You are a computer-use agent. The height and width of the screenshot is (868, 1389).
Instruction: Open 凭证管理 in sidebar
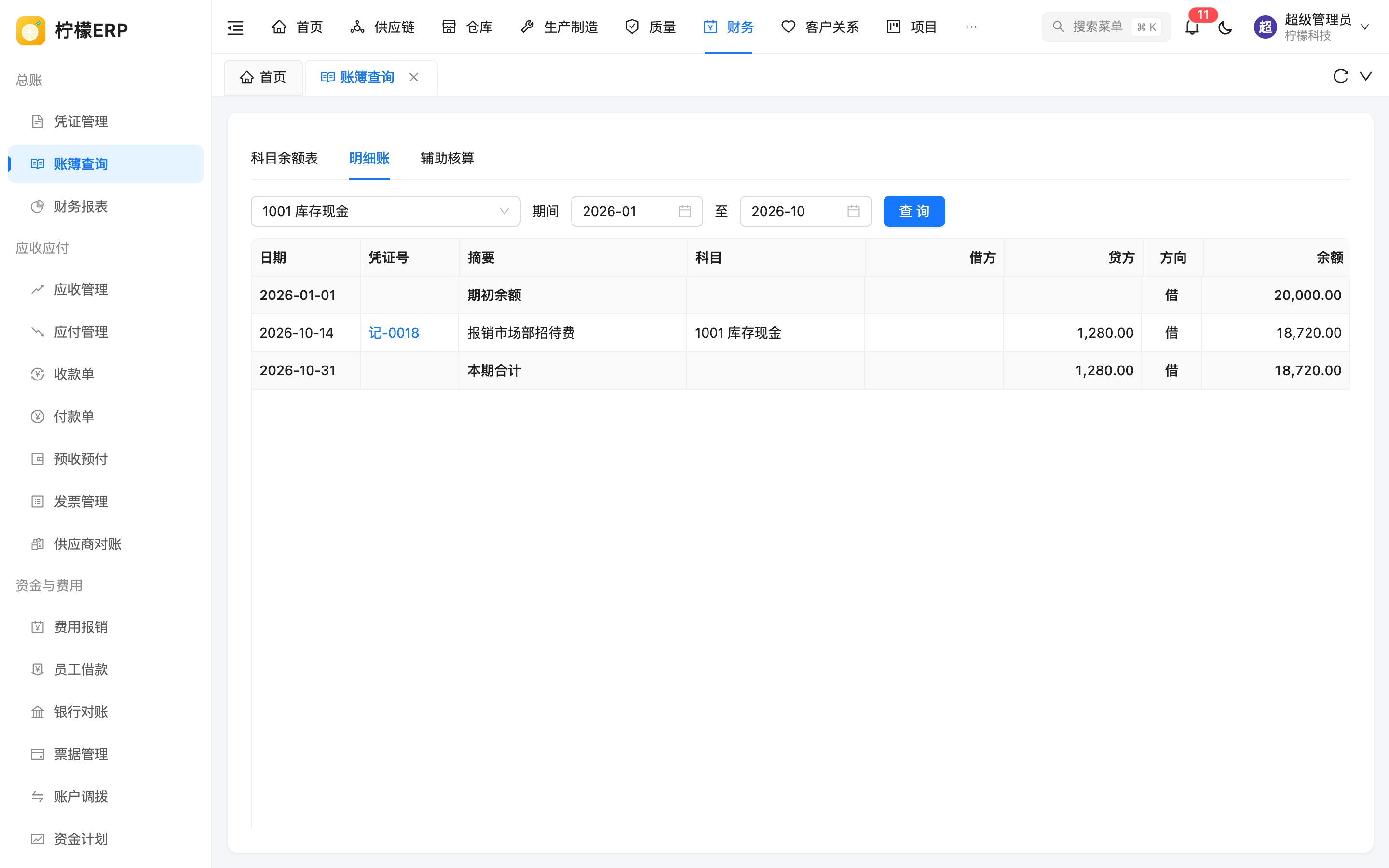(x=106, y=122)
